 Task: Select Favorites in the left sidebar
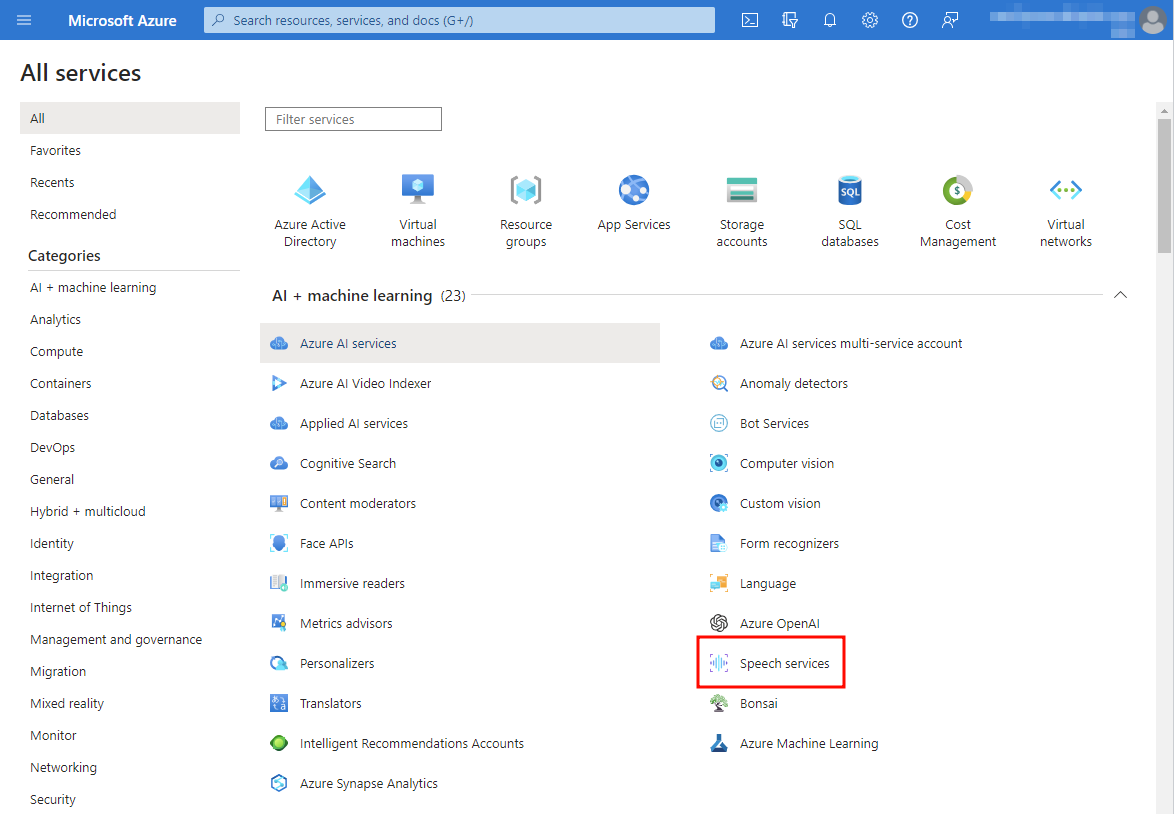56,150
